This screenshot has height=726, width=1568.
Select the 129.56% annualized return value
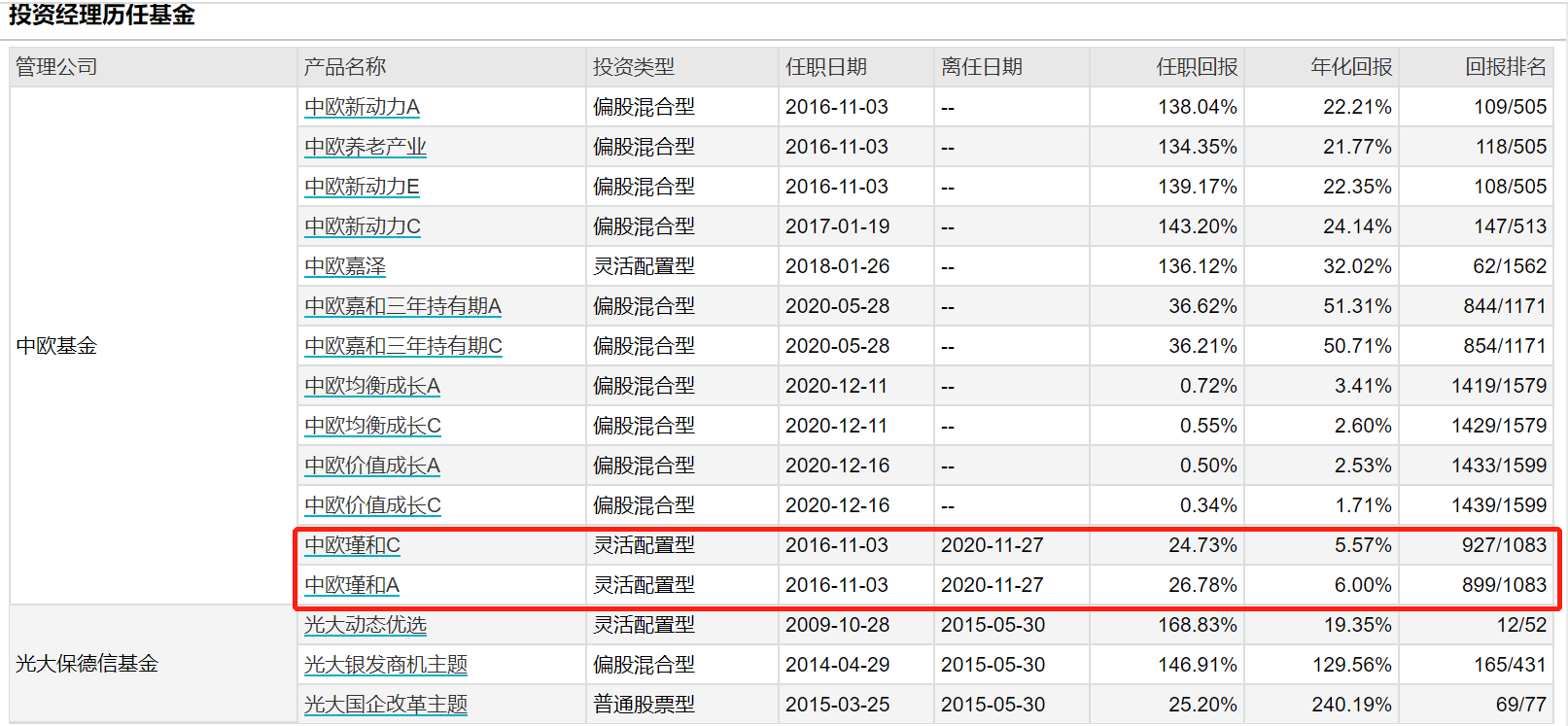point(1351,665)
